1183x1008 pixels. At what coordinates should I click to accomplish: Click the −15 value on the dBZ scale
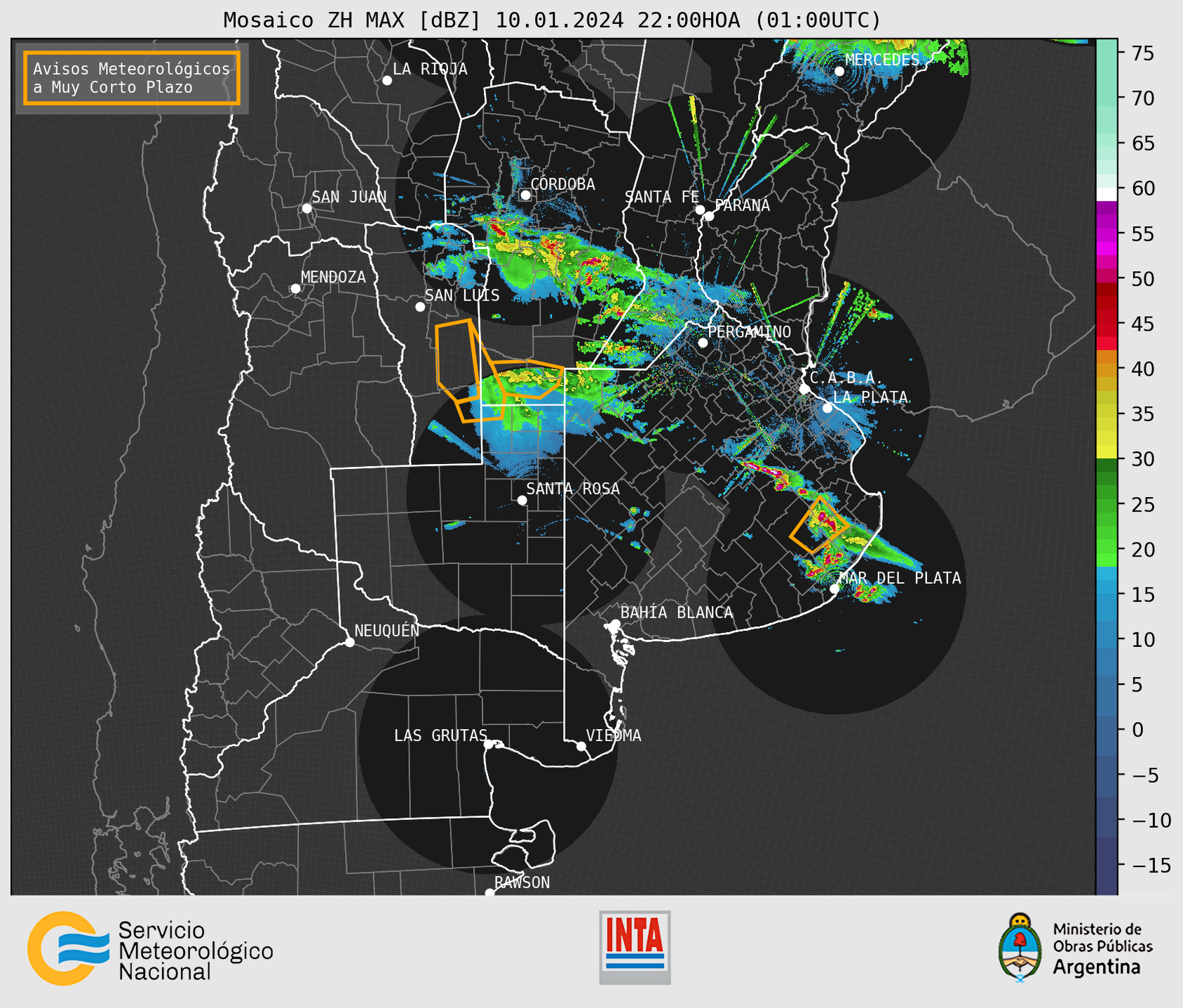(x=1150, y=865)
